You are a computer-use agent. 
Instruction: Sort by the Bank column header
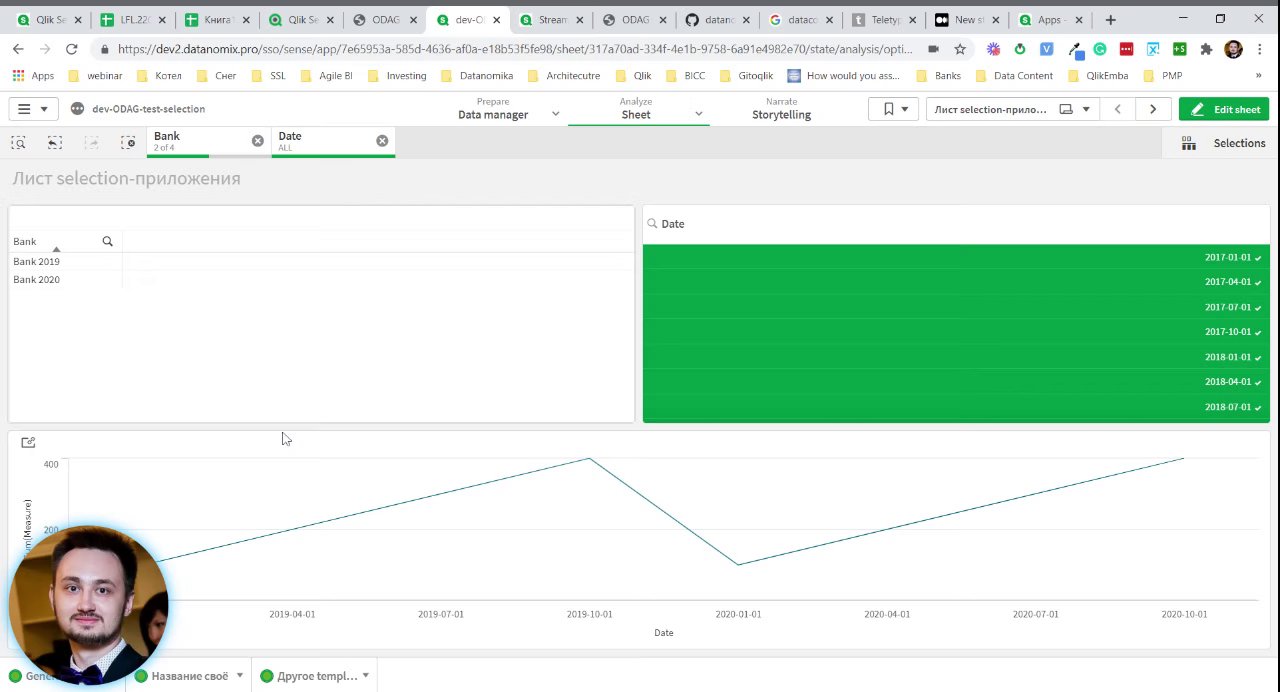click(25, 241)
